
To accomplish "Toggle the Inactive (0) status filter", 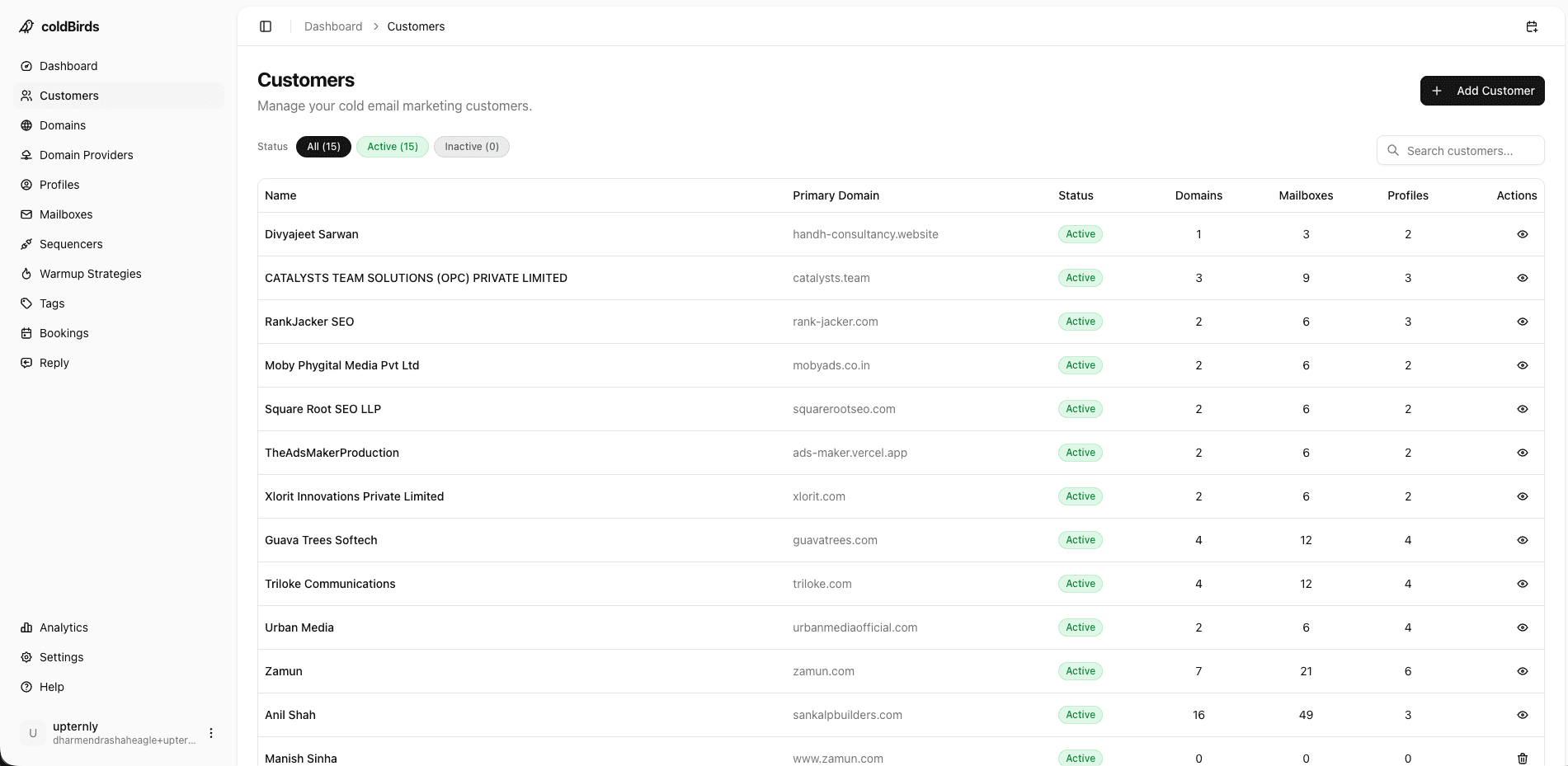I will [471, 146].
